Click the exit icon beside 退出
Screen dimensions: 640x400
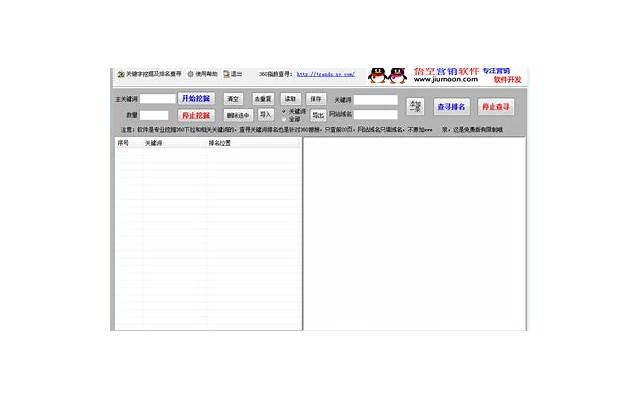point(226,74)
